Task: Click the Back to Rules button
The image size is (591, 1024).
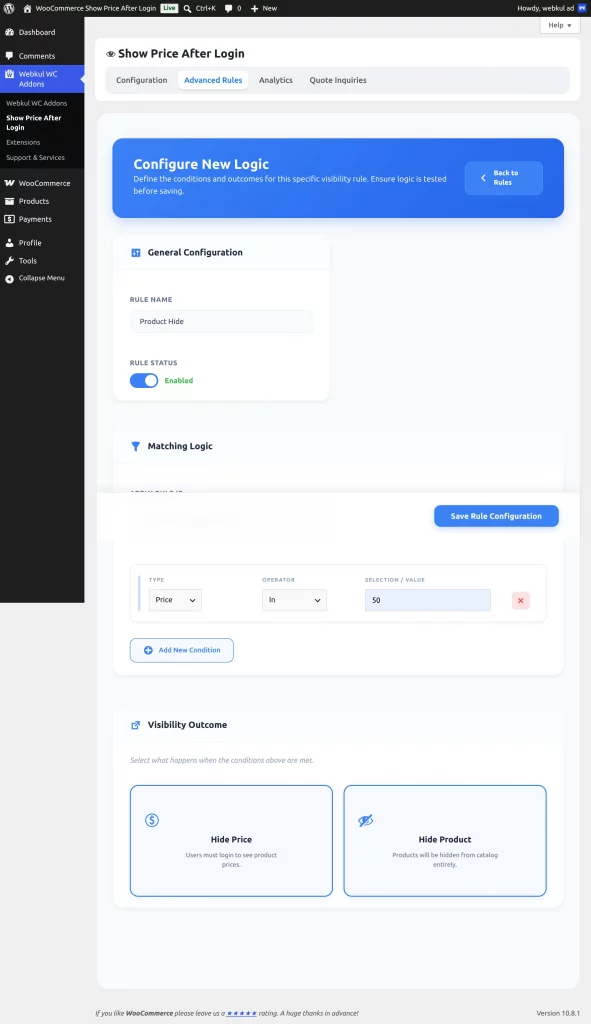Action: tap(503, 178)
